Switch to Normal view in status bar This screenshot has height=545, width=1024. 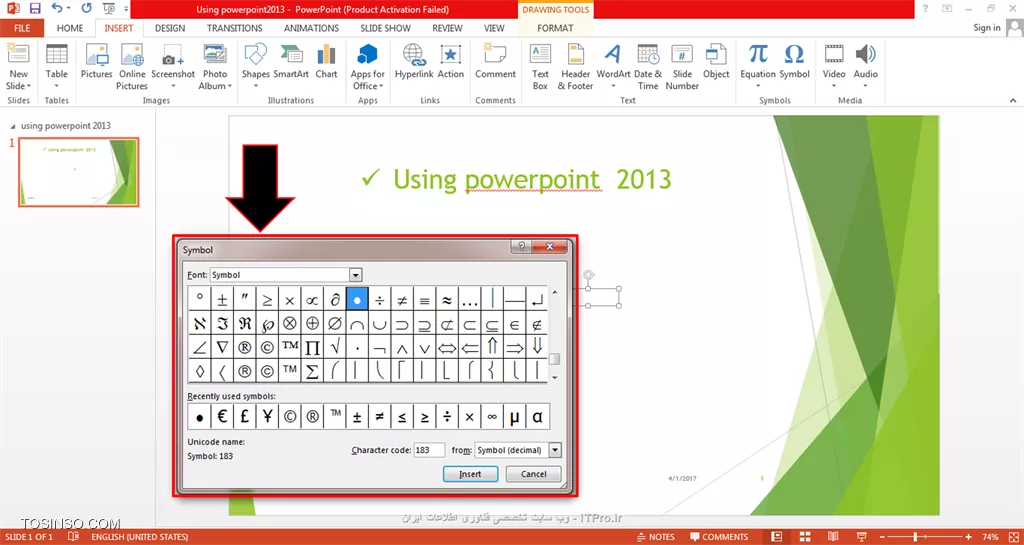[776, 537]
